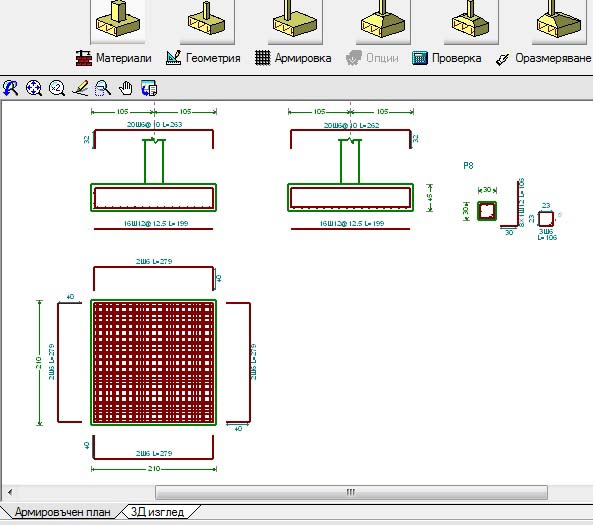Click the 45 height dimension
This screenshot has height=525, width=595.
point(429,198)
